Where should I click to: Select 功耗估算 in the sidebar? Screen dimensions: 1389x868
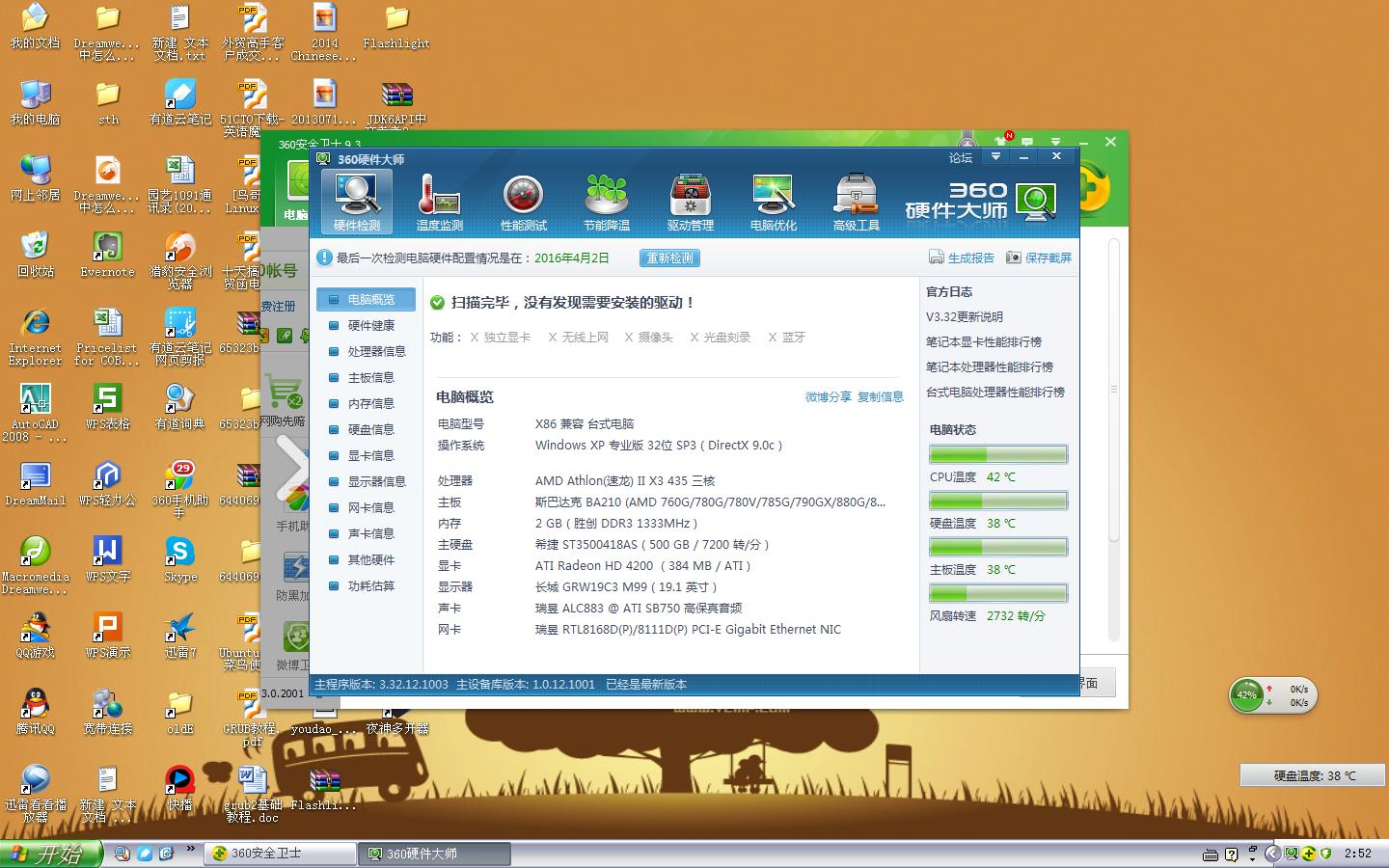[x=366, y=585]
